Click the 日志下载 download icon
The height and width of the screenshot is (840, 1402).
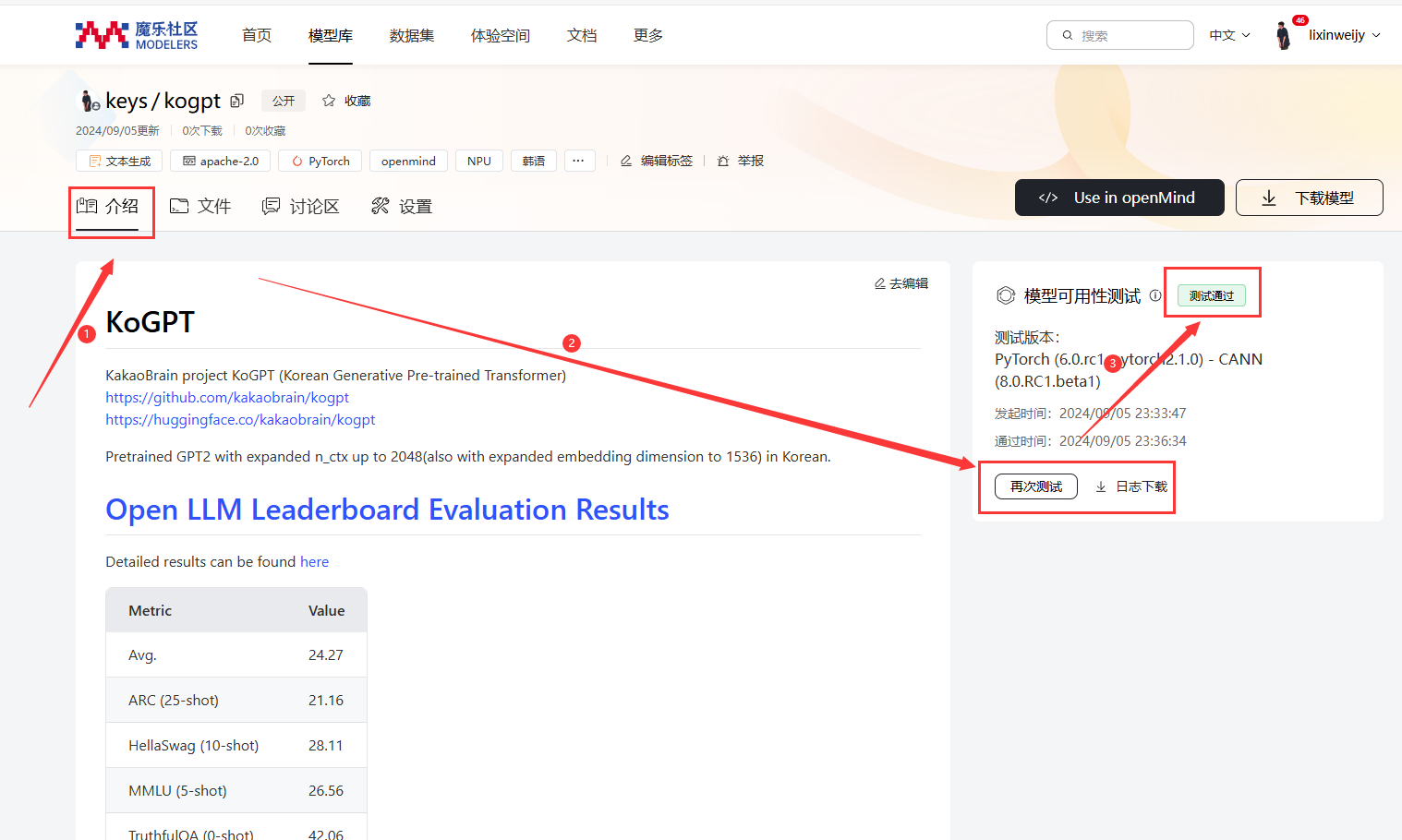tap(1101, 486)
